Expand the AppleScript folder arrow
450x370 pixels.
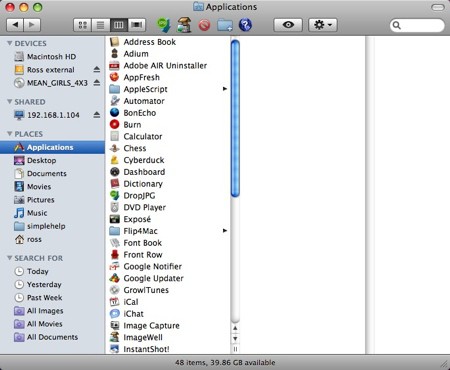(x=225, y=89)
